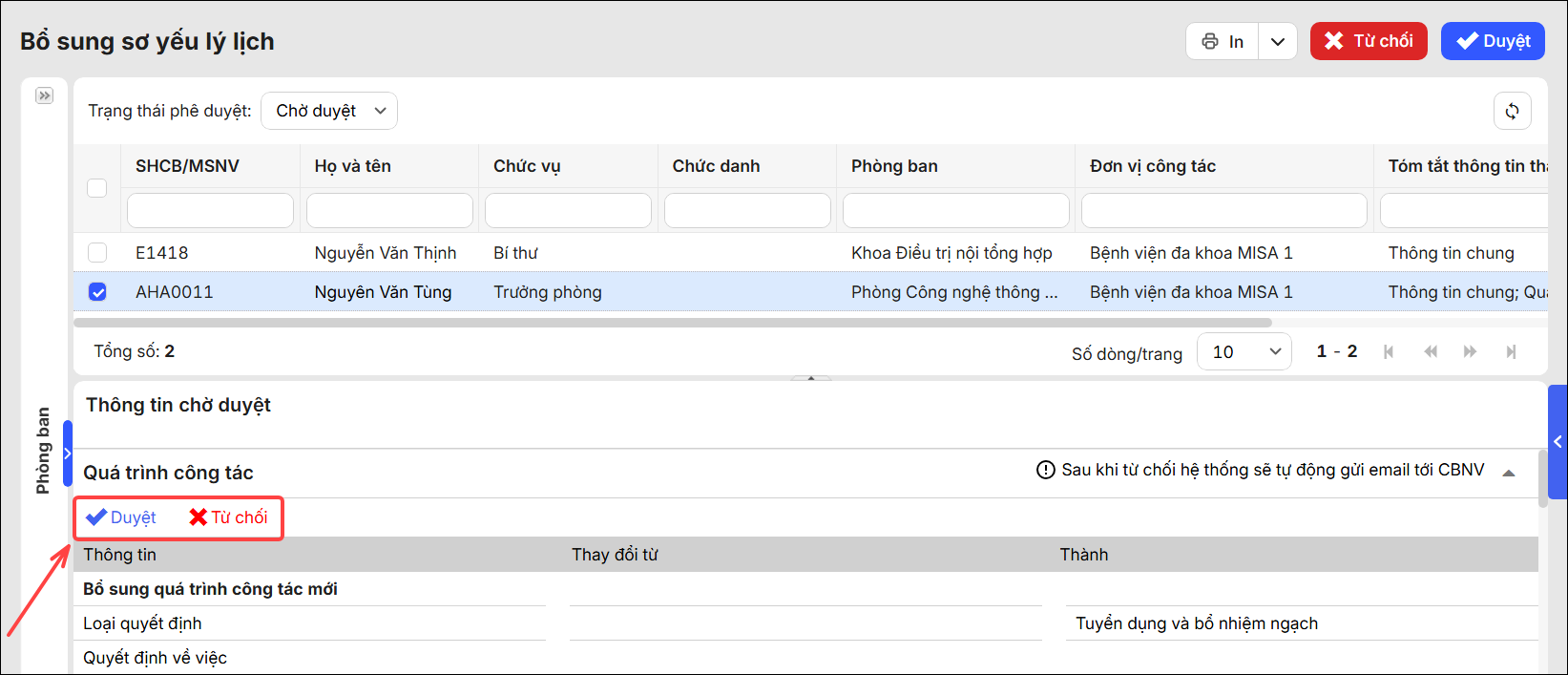Image resolution: width=1568 pixels, height=675 pixels.
Task: Expand the sidebar with double-arrow icon
Action: coord(44,95)
